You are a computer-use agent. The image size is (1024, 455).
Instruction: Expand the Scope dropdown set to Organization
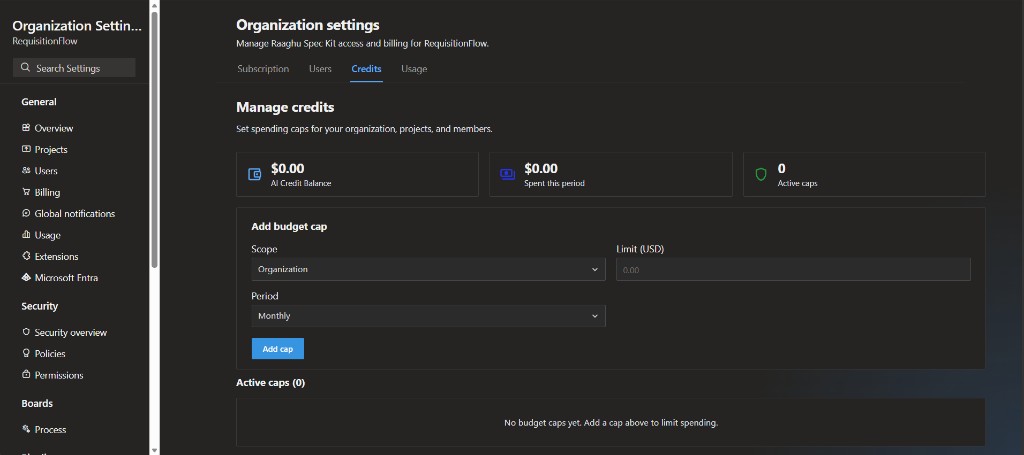428,269
